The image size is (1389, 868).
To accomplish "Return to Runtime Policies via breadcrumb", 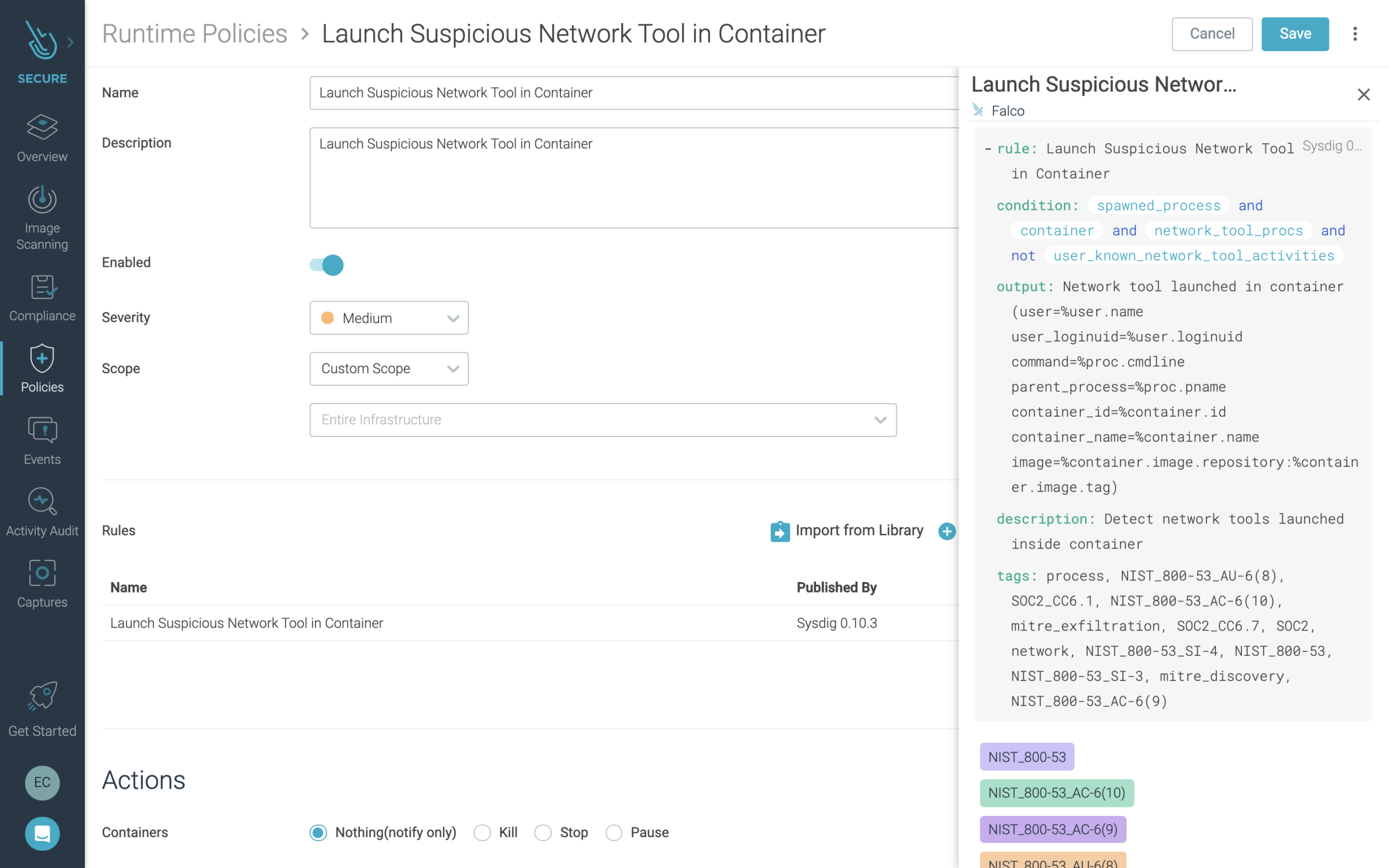I will tap(195, 33).
